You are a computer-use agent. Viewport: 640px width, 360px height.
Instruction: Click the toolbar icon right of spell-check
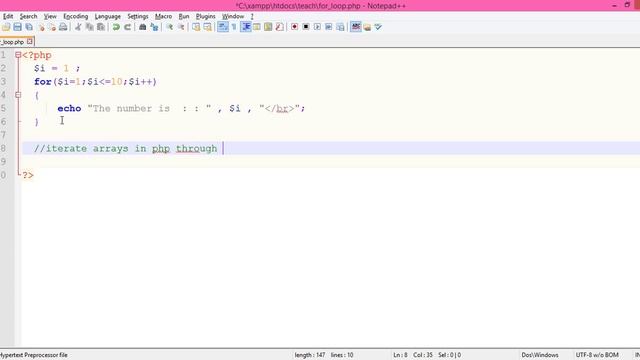[x=367, y=27]
